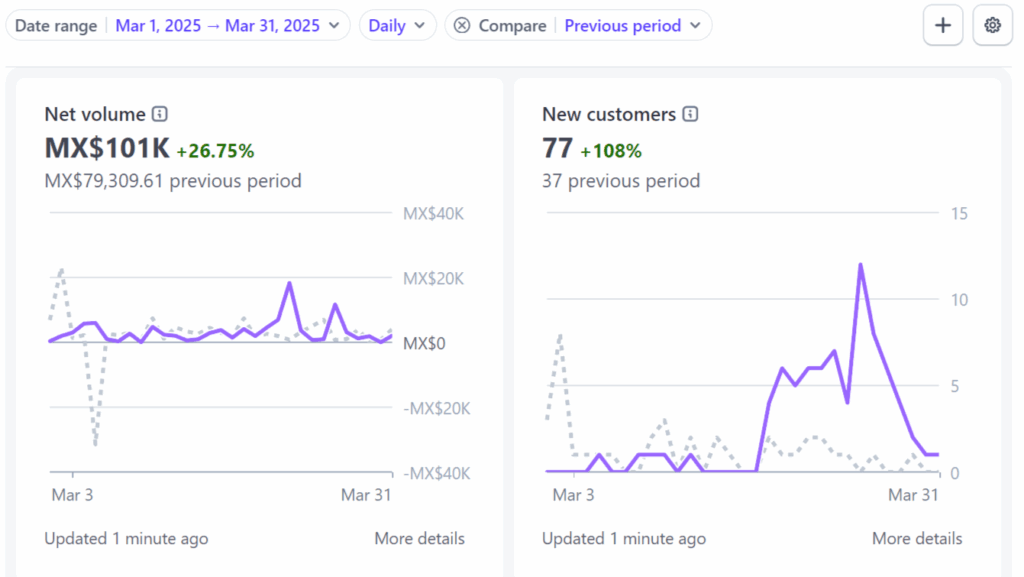Screen dimensions: 1024x577
Task: Open the Previous period comparison dropdown
Action: 632,25
